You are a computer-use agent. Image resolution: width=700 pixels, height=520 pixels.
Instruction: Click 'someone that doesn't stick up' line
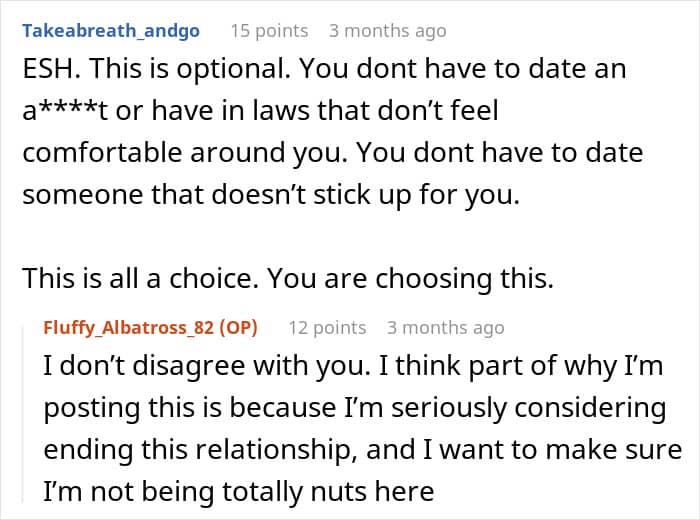(271, 195)
